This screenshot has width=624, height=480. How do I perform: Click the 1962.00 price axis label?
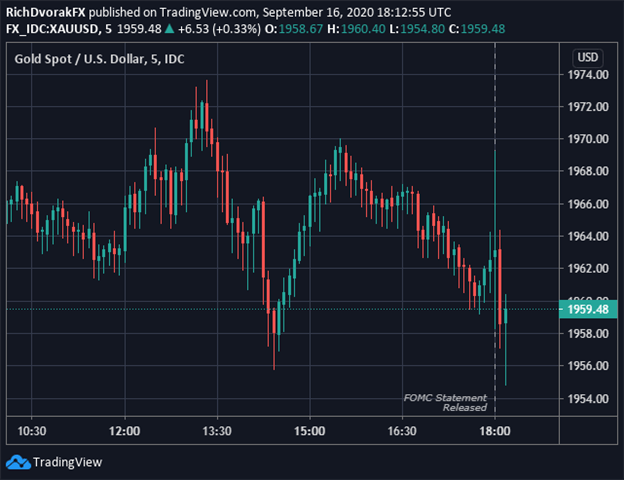(x=588, y=268)
